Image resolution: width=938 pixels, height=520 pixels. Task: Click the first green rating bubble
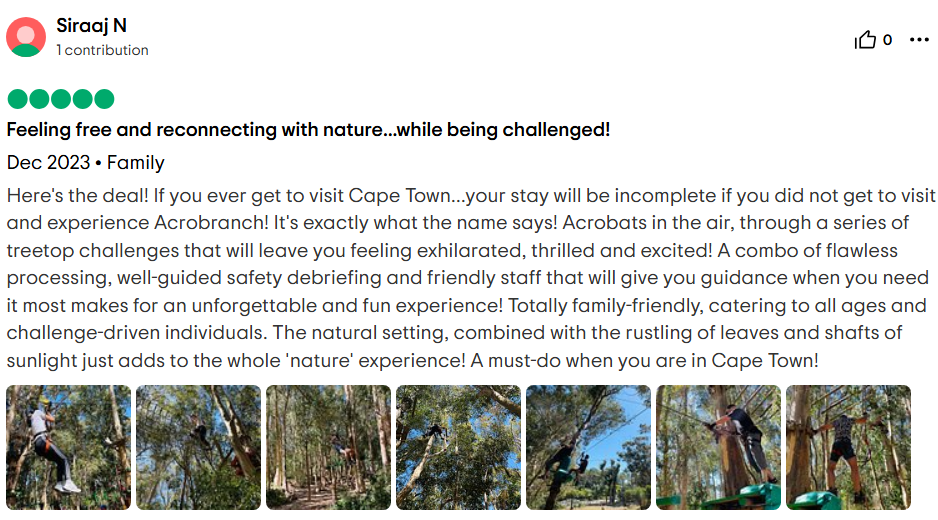coord(17,99)
